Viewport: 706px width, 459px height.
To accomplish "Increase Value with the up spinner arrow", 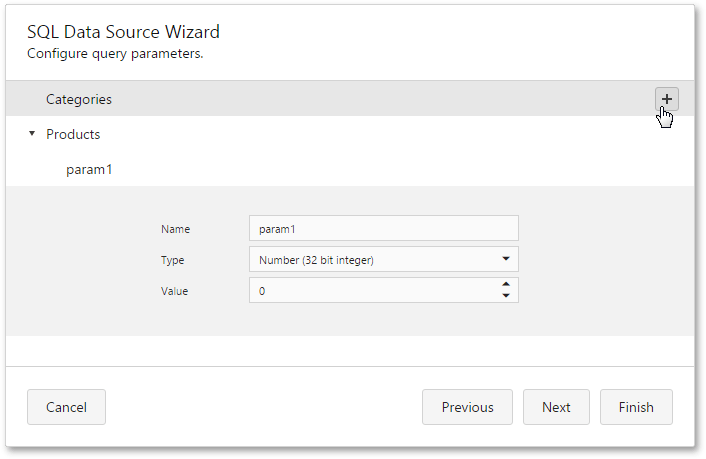I will coord(506,285).
